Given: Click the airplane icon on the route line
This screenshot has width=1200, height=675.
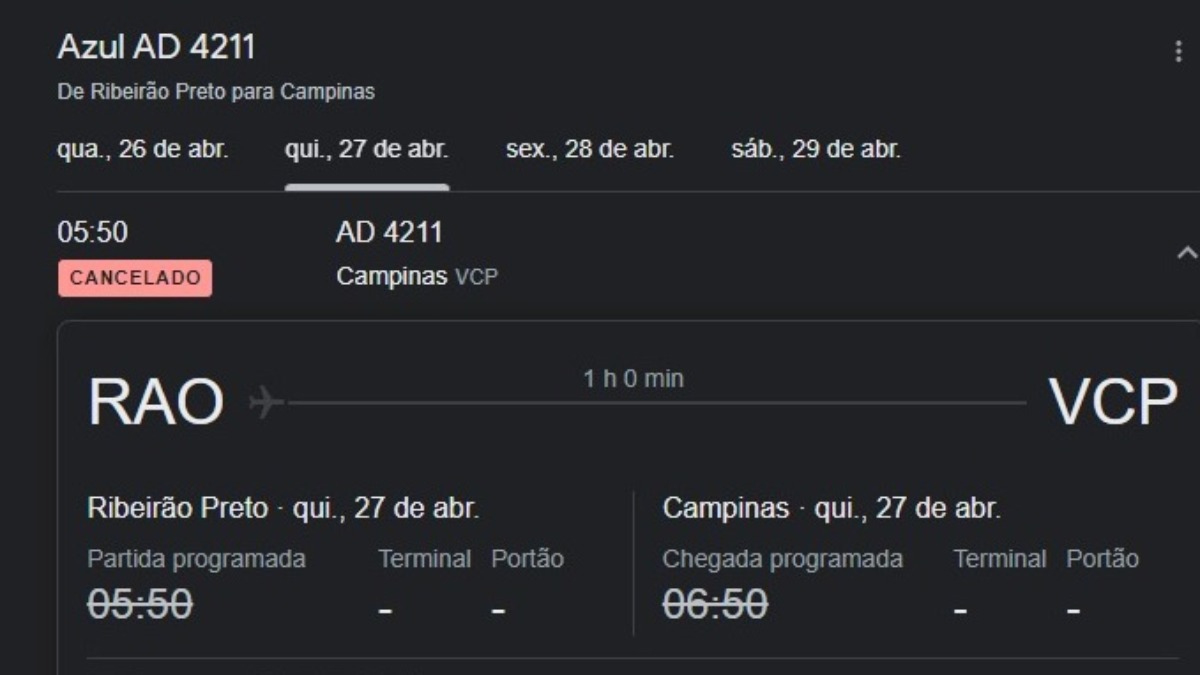Looking at the screenshot, I should [262, 401].
